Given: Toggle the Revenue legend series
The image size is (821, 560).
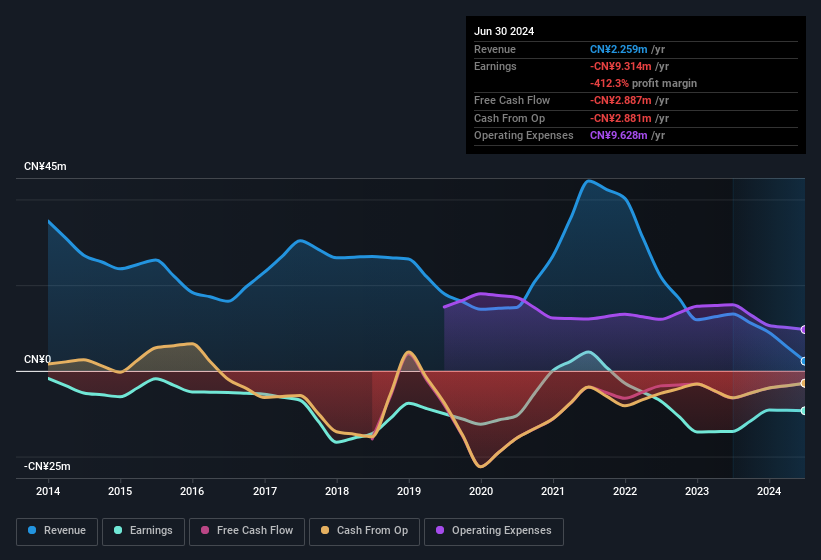Looking at the screenshot, I should coord(57,531).
